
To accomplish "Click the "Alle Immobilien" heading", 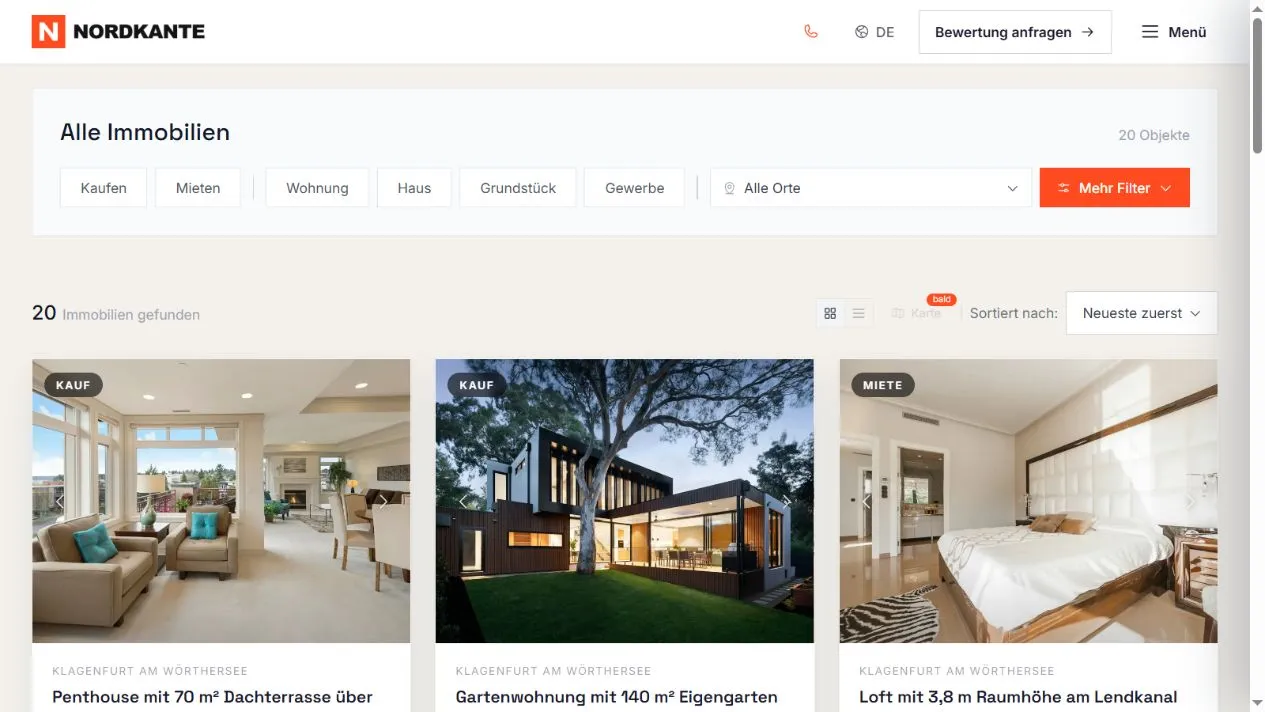I will click(x=145, y=132).
